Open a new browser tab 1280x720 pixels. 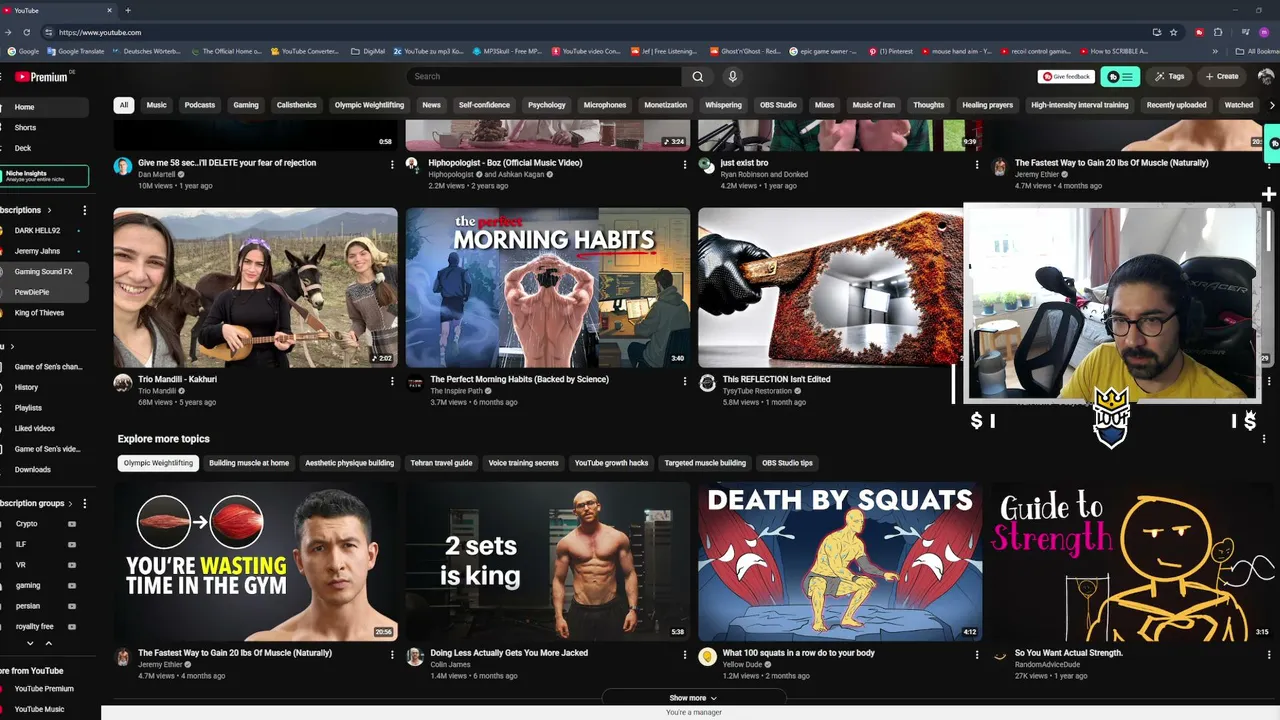click(127, 10)
